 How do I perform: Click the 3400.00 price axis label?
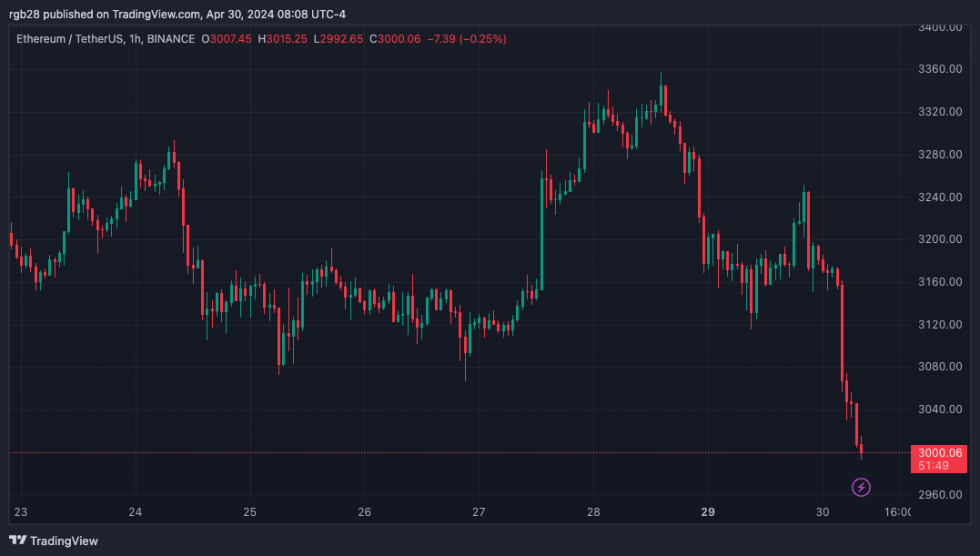coord(939,27)
